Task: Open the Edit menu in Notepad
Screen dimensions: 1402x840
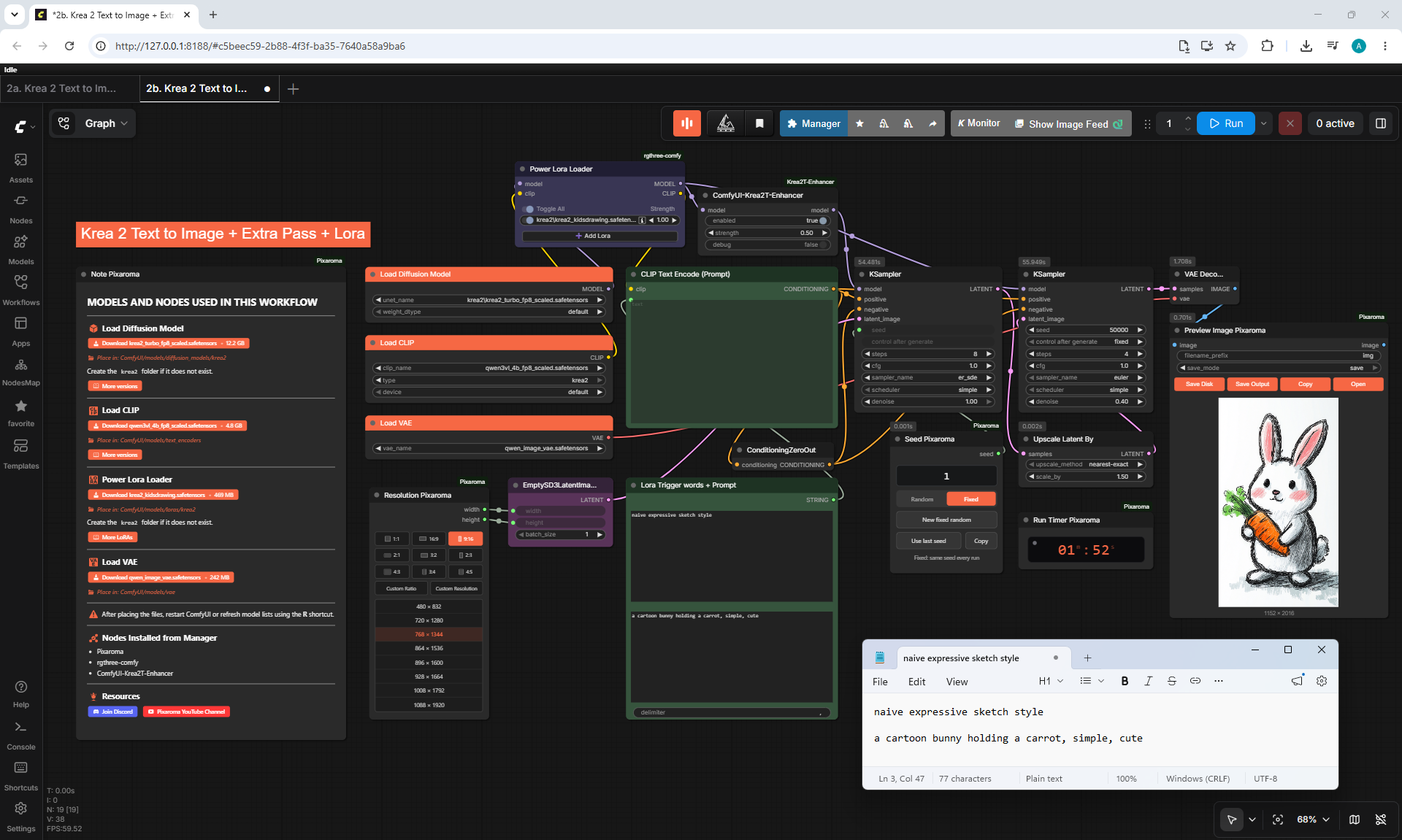Action: [916, 682]
